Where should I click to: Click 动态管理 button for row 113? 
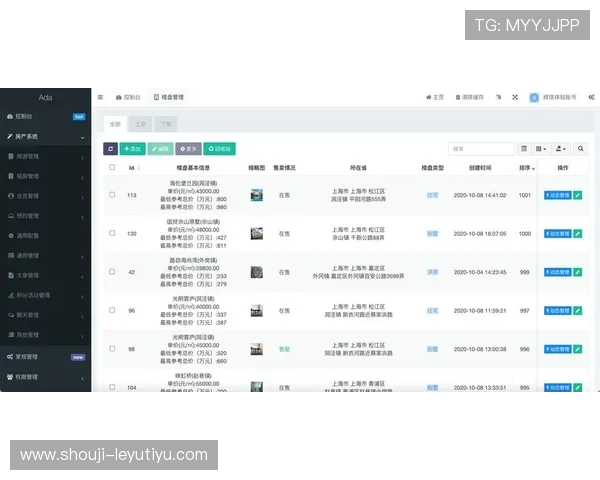tap(558, 195)
